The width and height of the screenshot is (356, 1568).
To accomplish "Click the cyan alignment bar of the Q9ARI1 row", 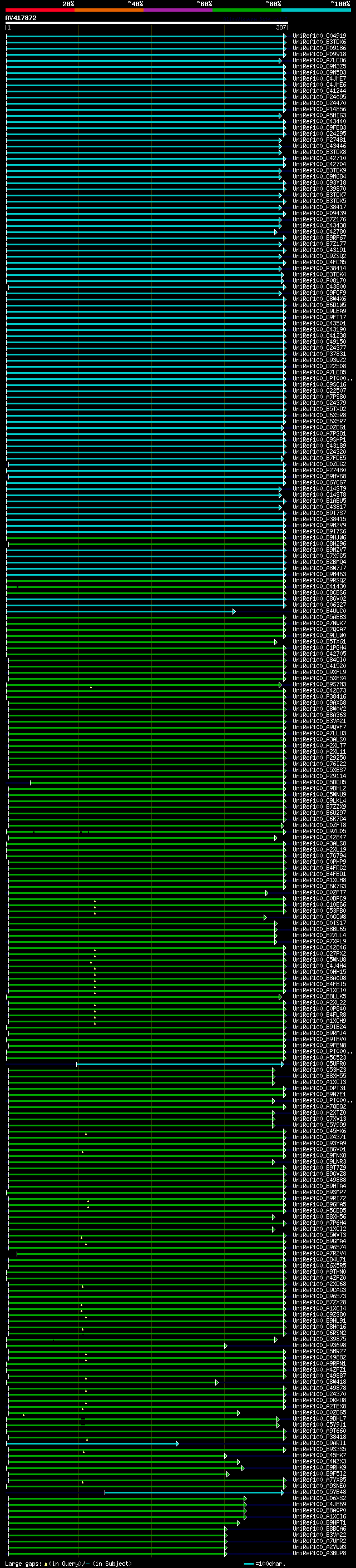I will point(92,1444).
